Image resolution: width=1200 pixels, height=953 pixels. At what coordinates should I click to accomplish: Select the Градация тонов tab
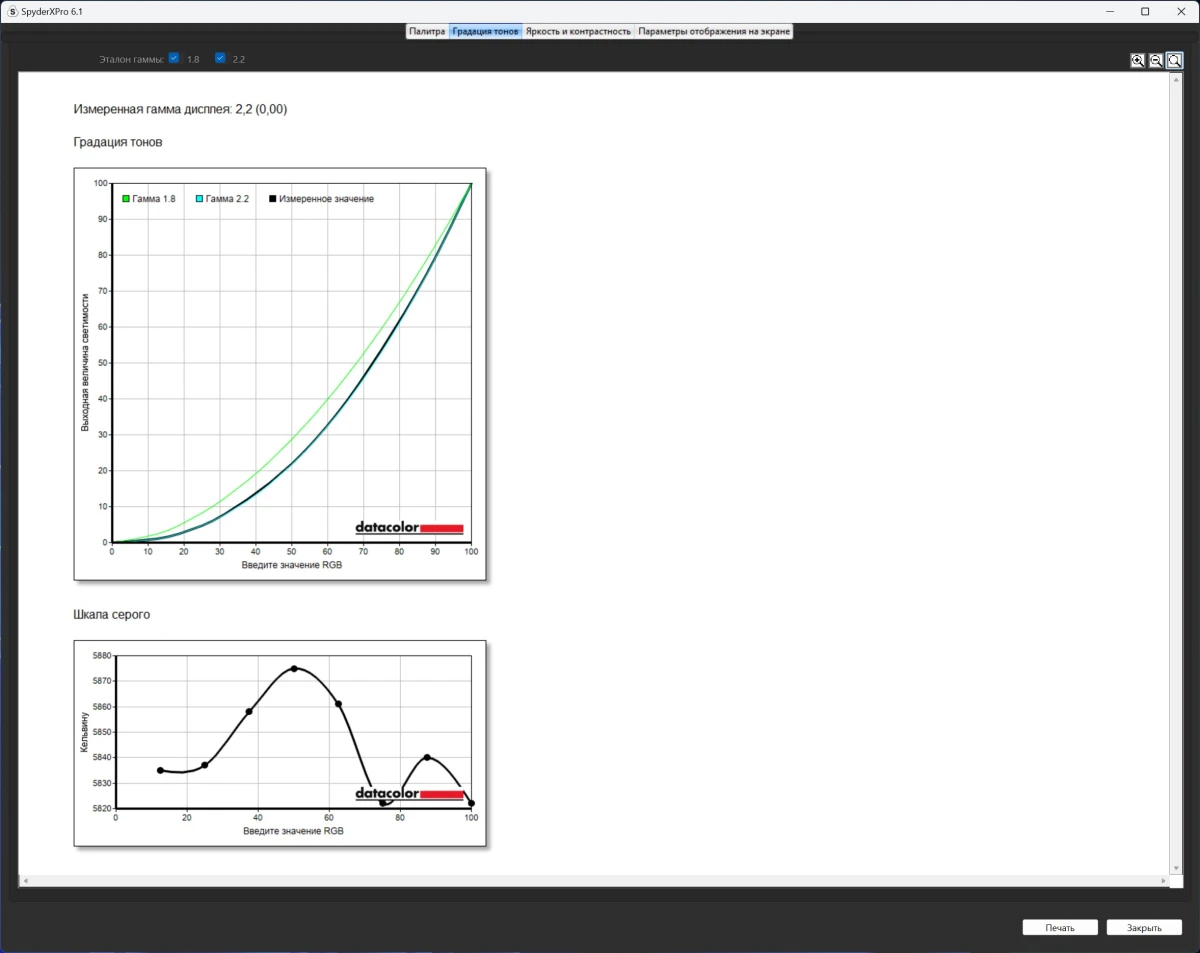tap(485, 31)
